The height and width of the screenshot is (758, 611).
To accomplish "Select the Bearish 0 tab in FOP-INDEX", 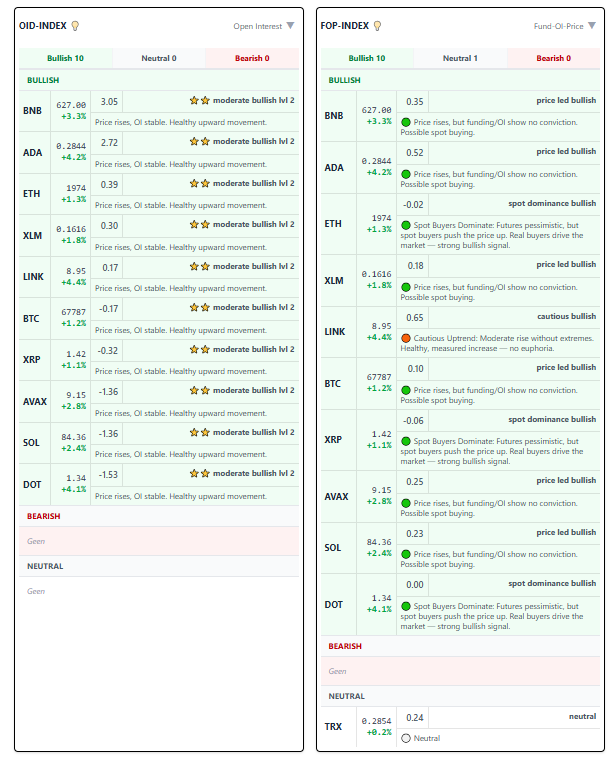I will [553, 58].
